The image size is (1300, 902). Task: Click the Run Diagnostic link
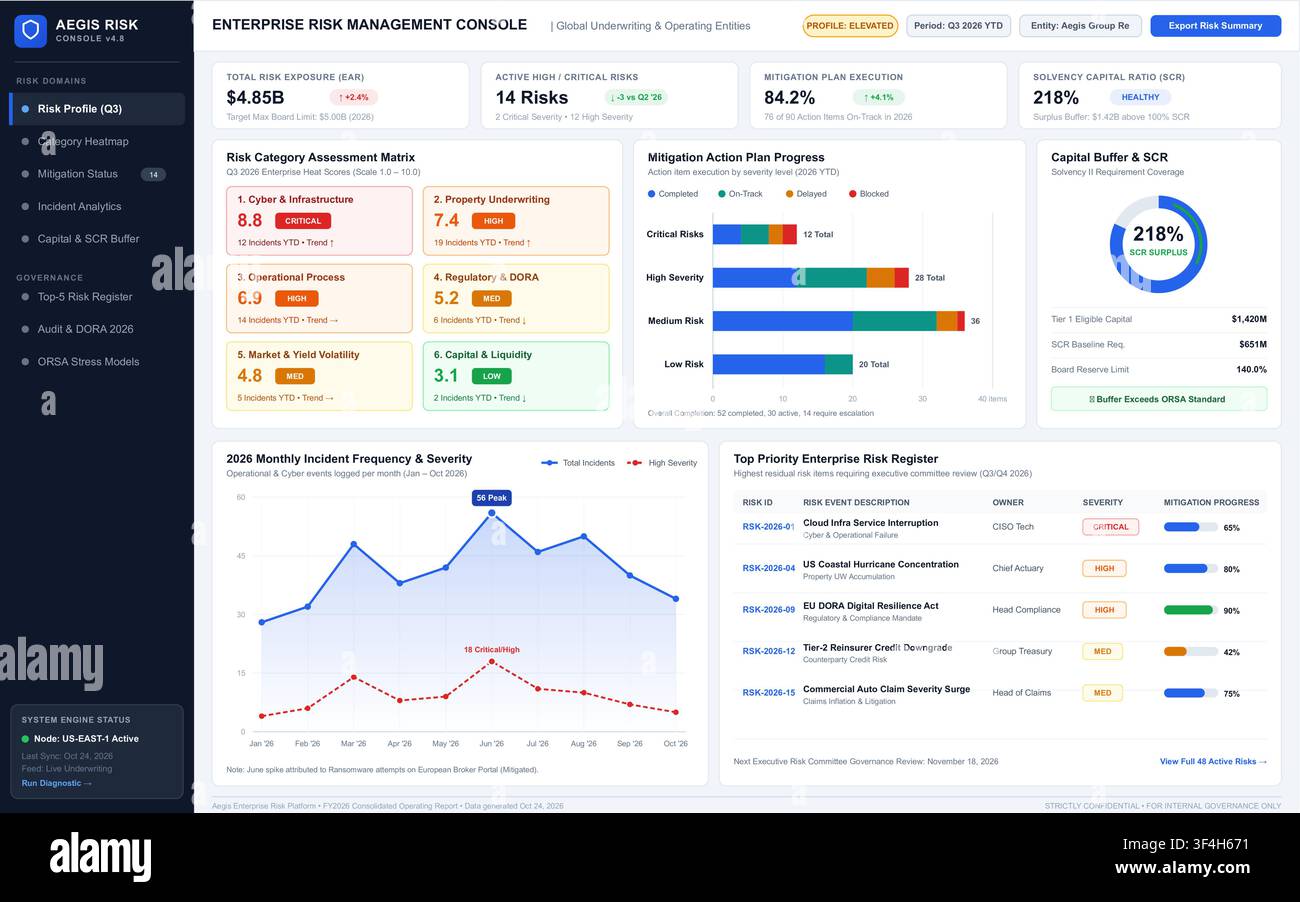[x=56, y=783]
